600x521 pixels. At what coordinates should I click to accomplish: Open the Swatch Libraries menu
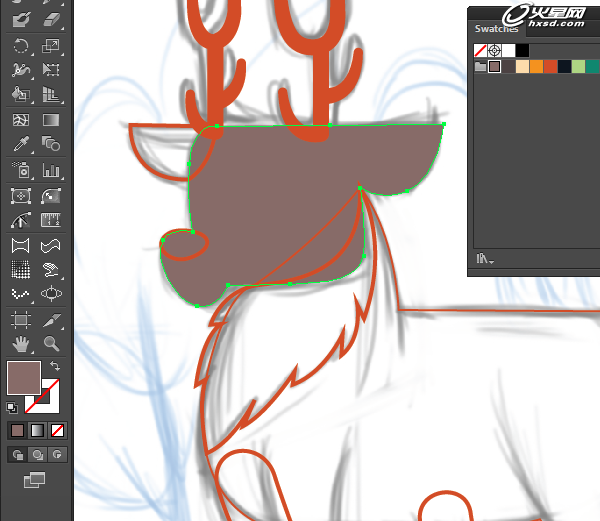coord(485,259)
